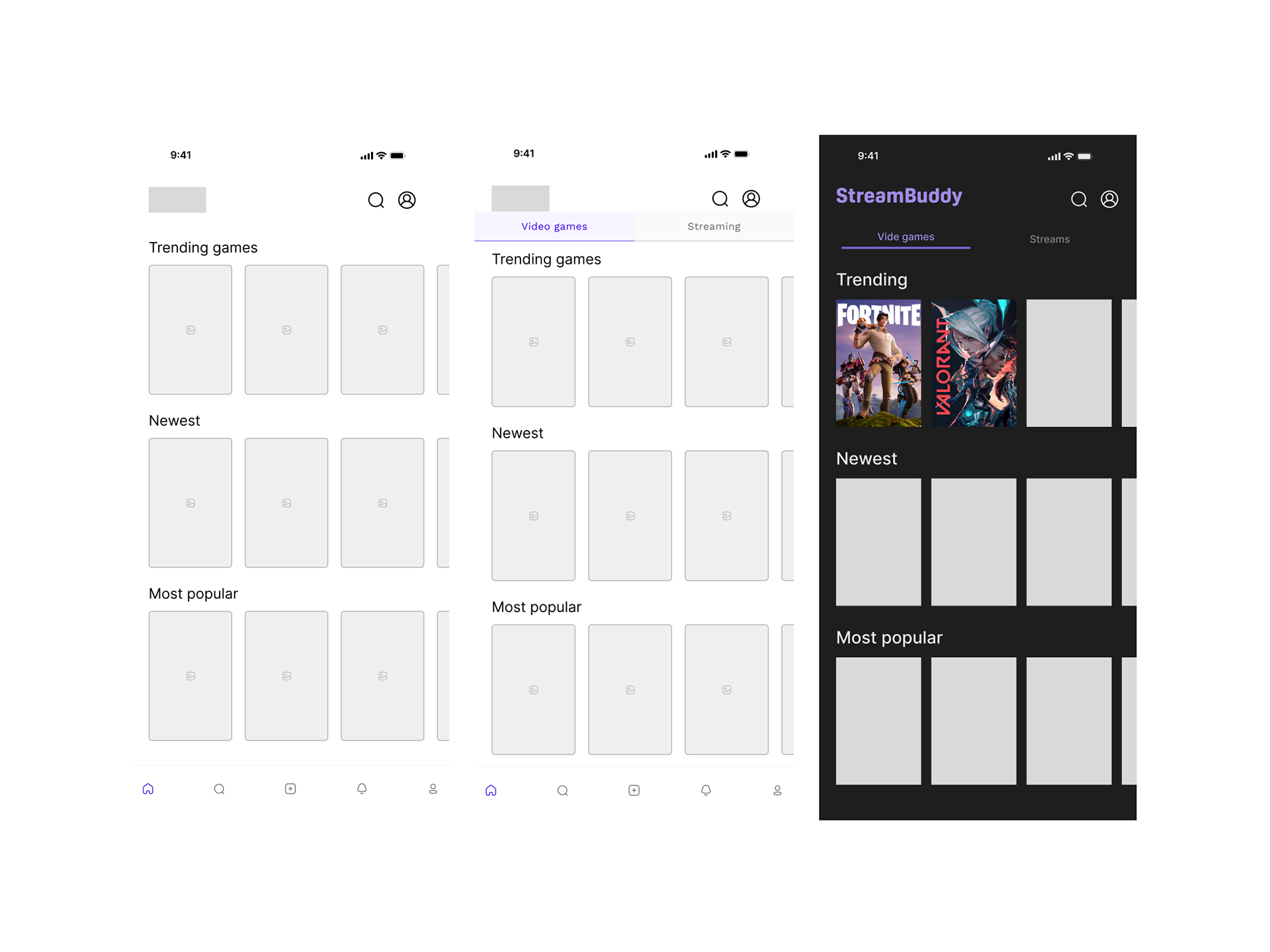
Task: Open second Trending games card in first wireframe
Action: (x=286, y=330)
